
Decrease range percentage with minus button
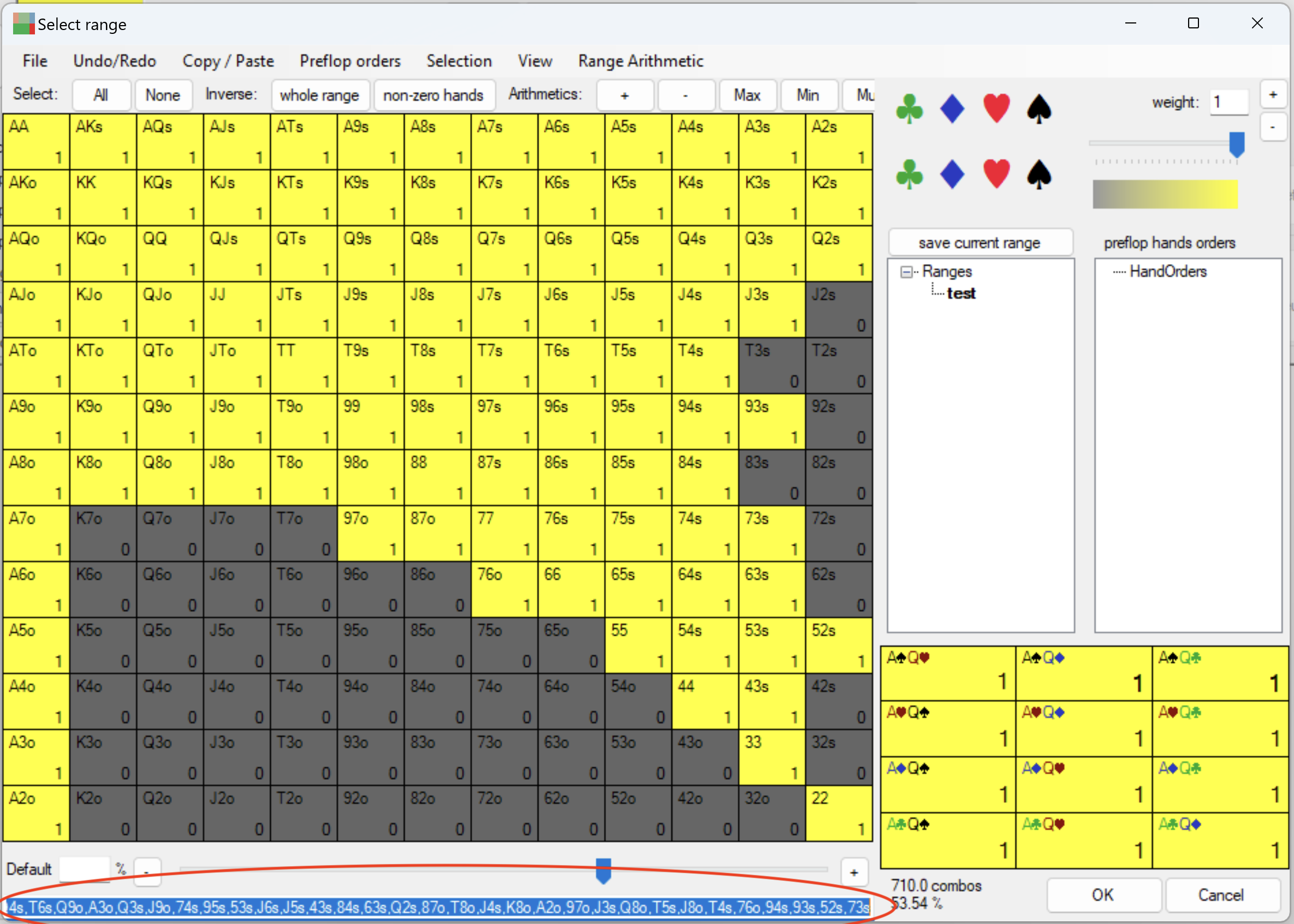147,872
